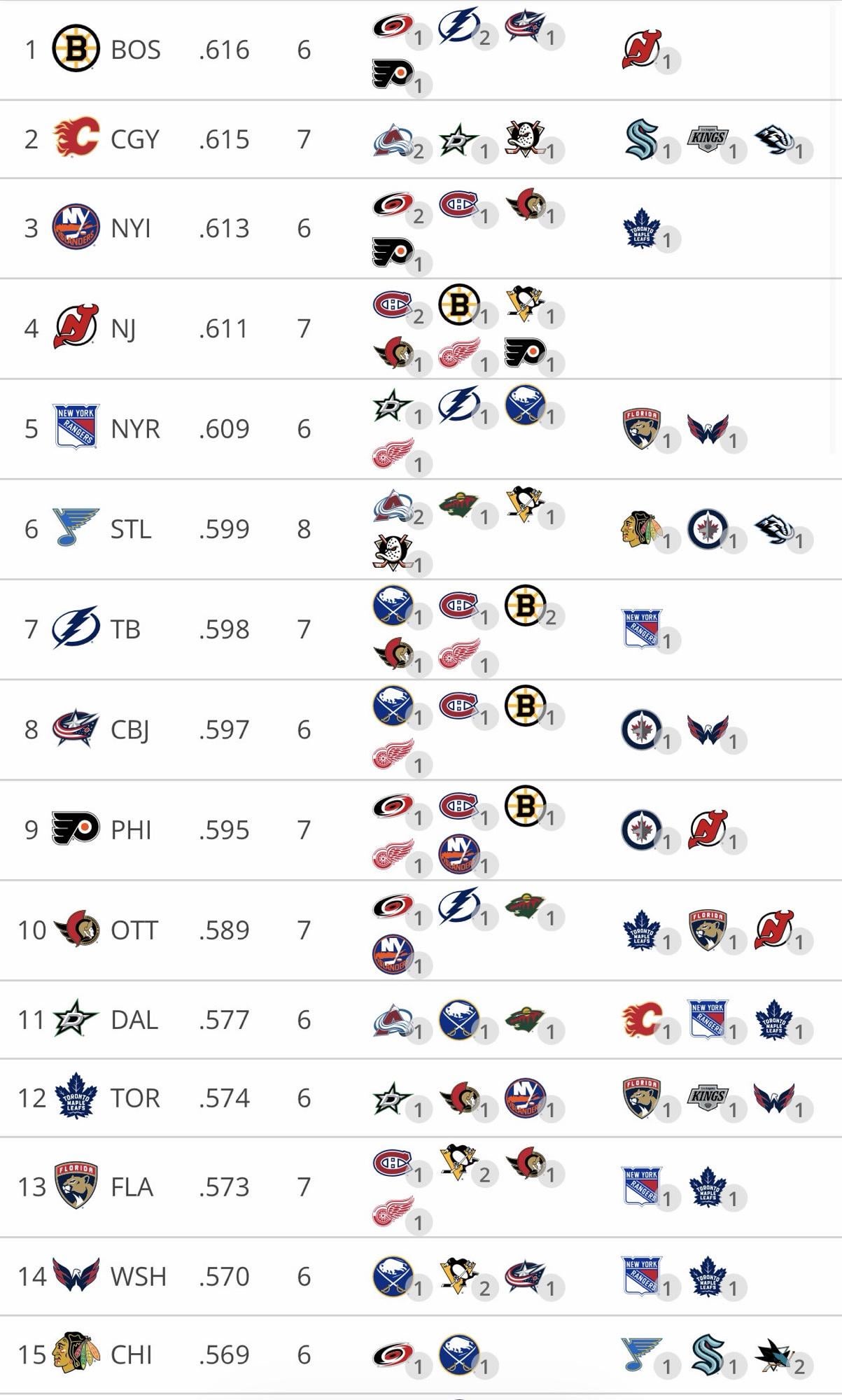The height and width of the screenshot is (1400, 842).
Task: Open the PHI team abbreviation link
Action: click(x=131, y=829)
